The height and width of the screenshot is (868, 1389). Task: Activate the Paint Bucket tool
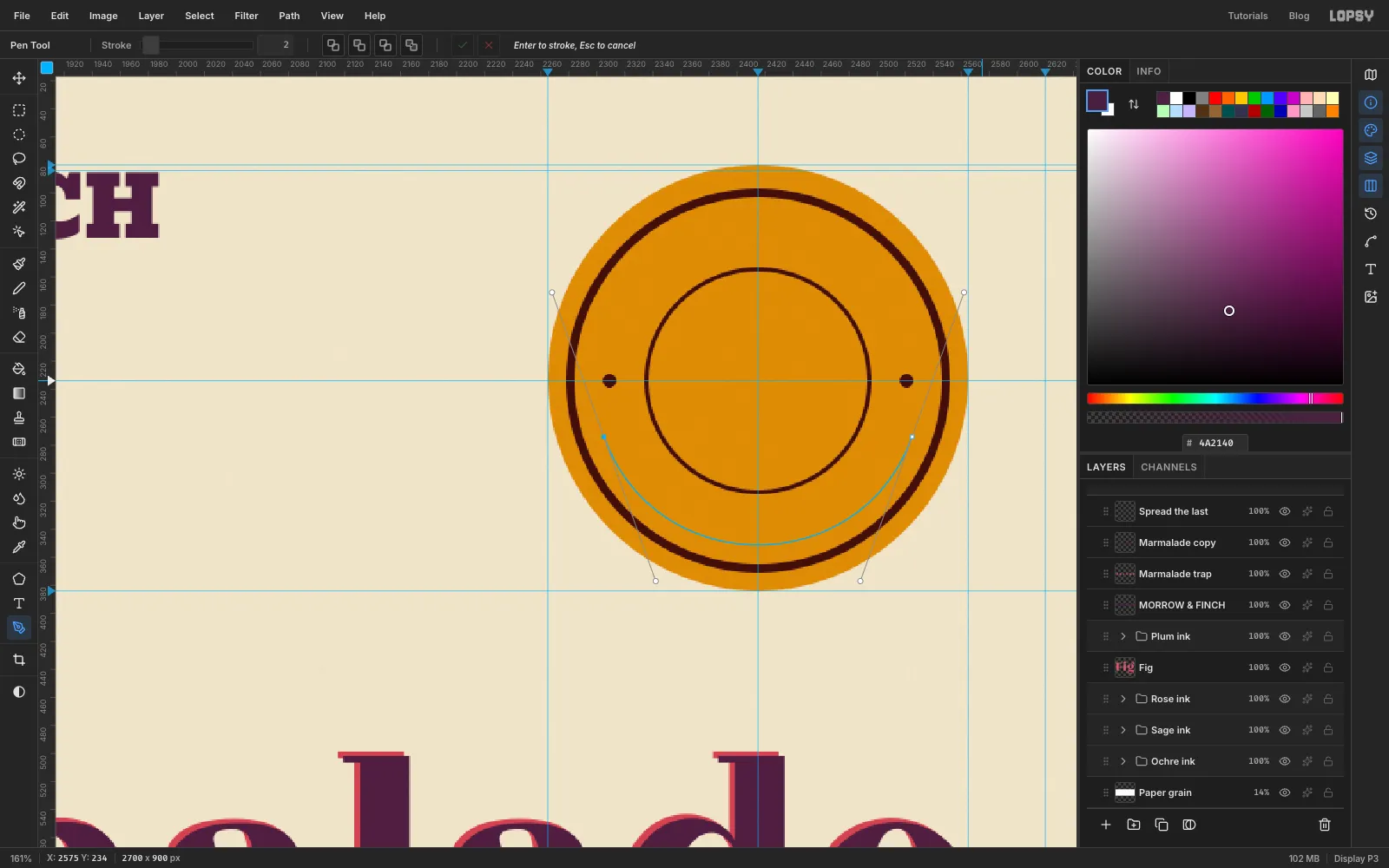coord(18,369)
